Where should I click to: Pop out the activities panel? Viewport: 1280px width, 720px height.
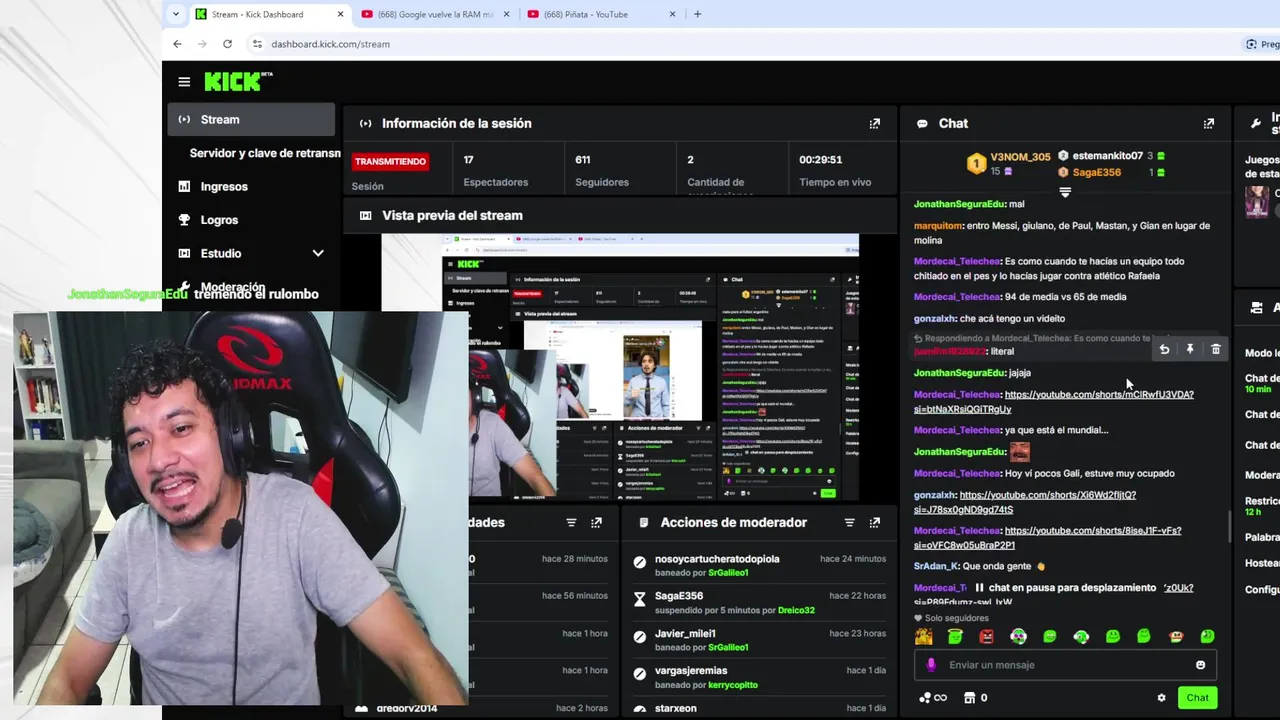click(x=597, y=523)
